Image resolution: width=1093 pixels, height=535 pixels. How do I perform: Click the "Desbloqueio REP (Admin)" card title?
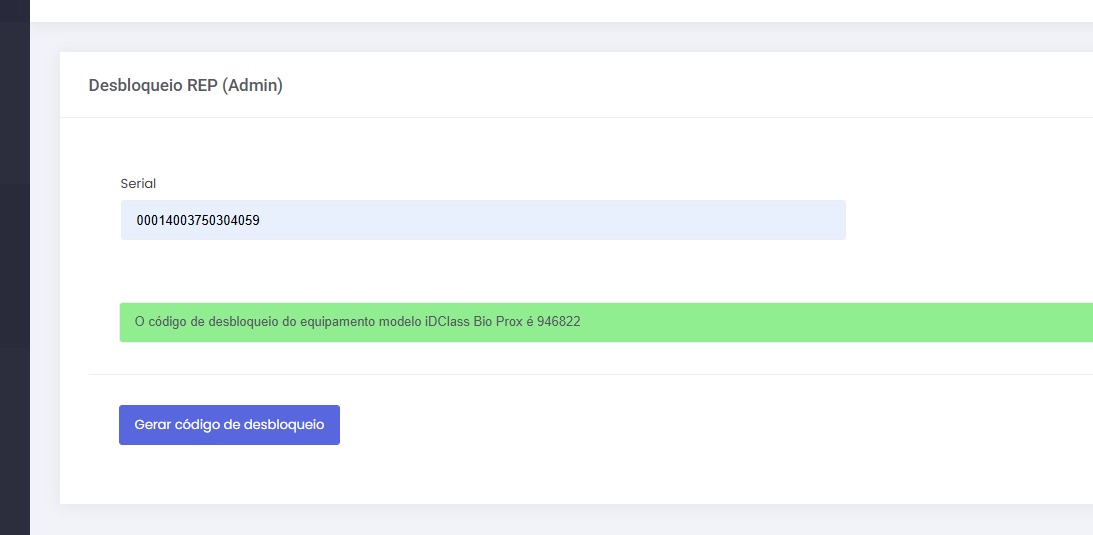tap(186, 86)
